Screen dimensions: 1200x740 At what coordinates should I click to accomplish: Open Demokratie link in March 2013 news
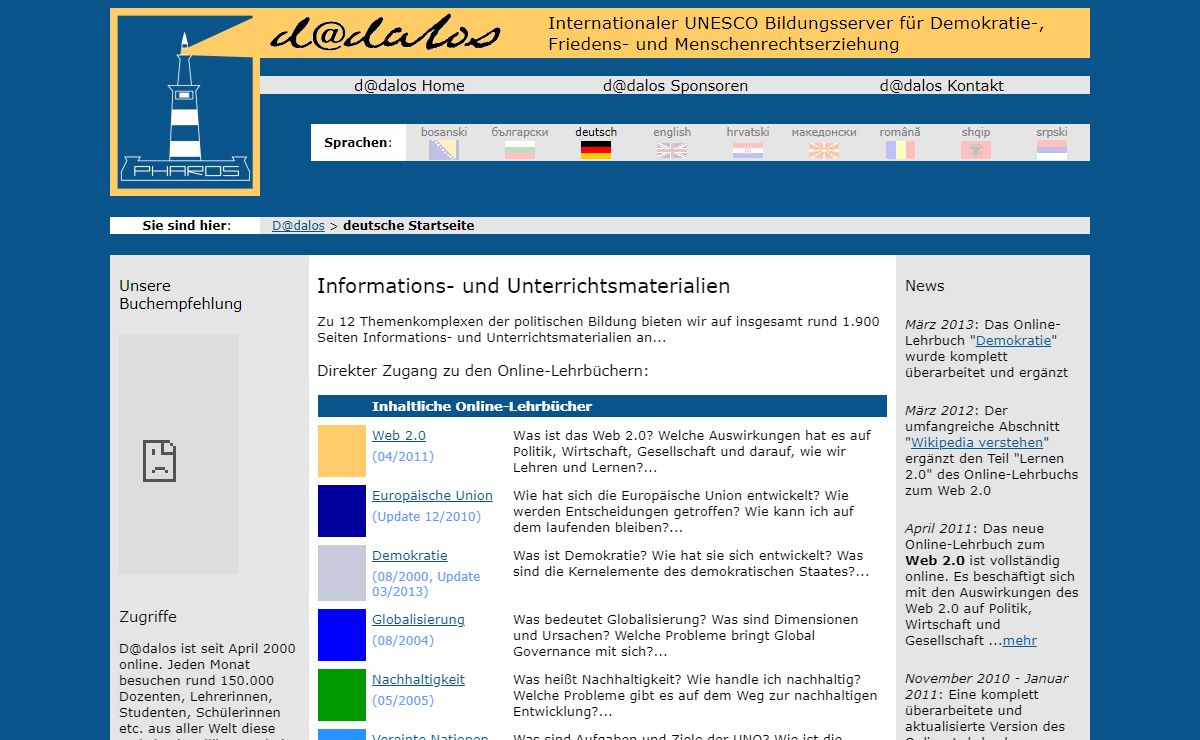click(x=1013, y=341)
